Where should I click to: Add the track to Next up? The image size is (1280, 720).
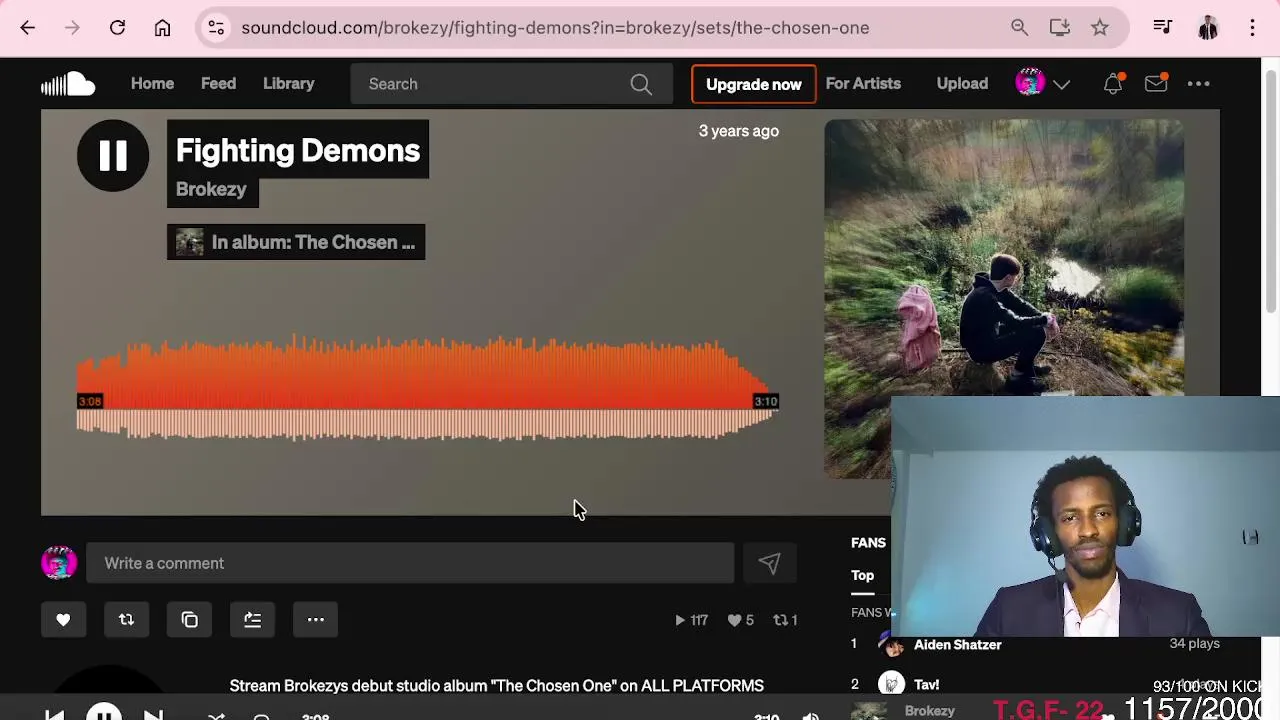[253, 620]
